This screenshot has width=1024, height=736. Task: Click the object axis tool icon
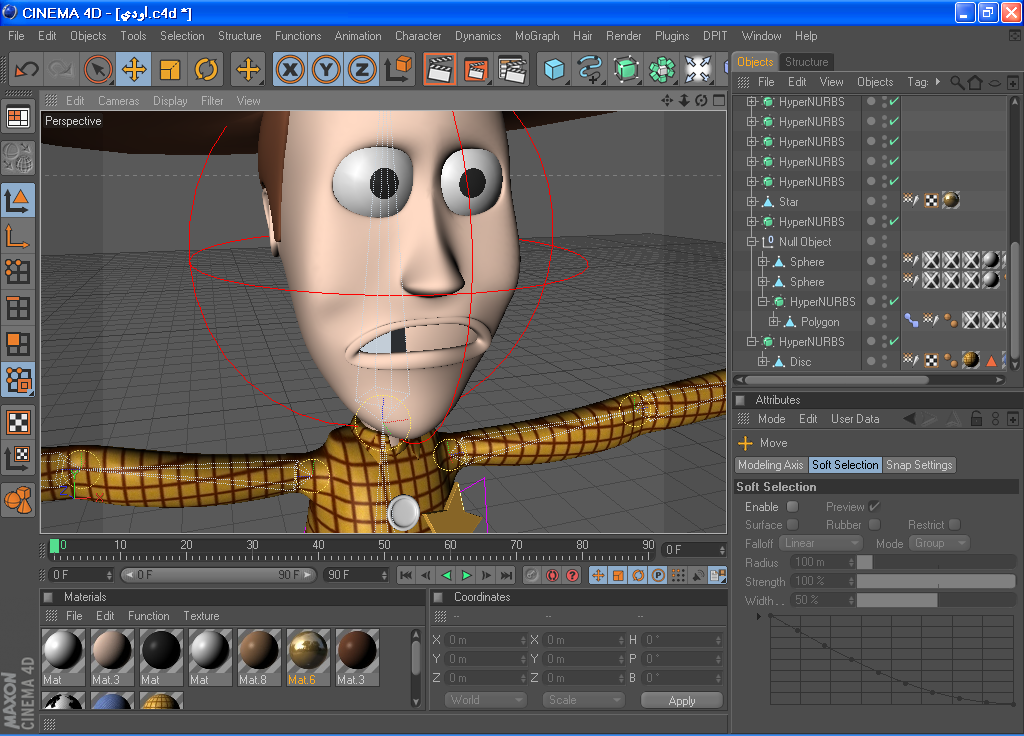(18, 235)
